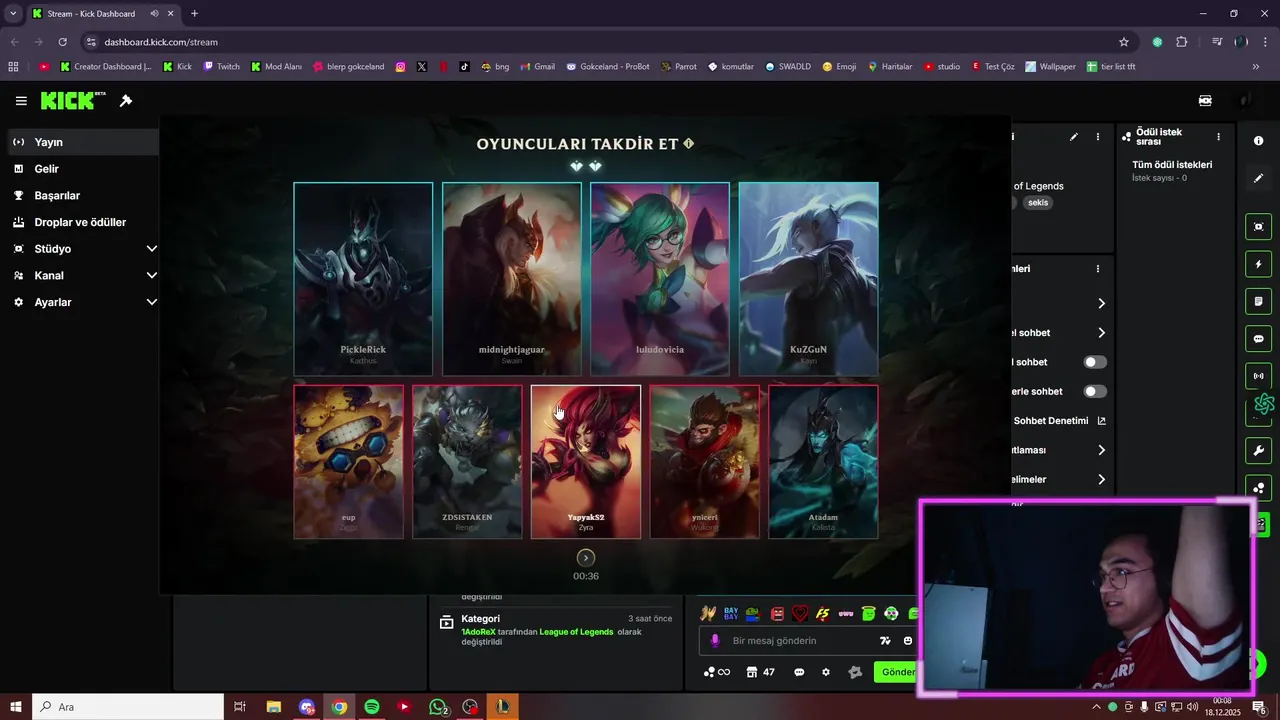Click the edit pencil on stream info panel

(x=1074, y=137)
